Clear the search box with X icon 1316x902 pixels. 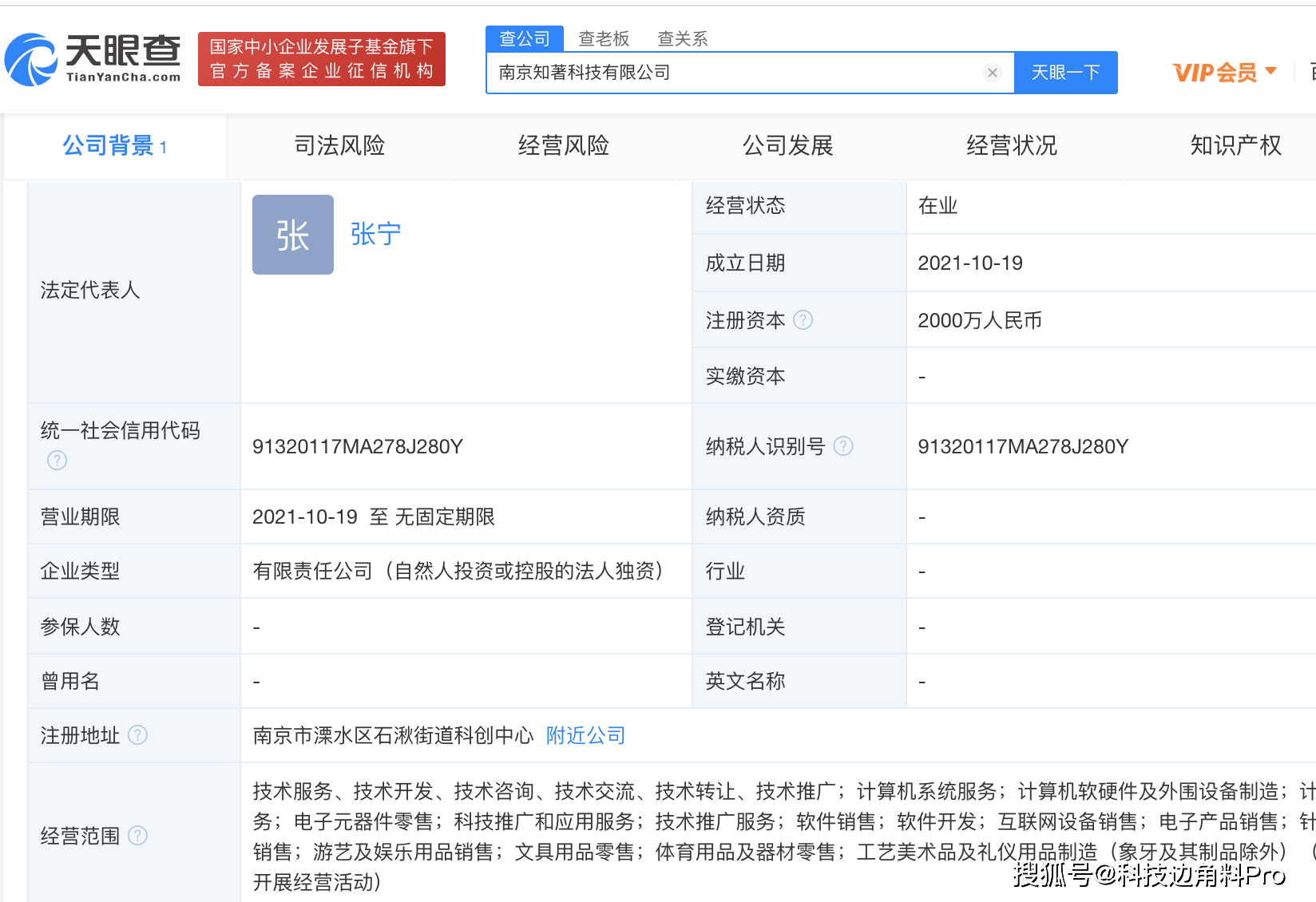point(992,73)
